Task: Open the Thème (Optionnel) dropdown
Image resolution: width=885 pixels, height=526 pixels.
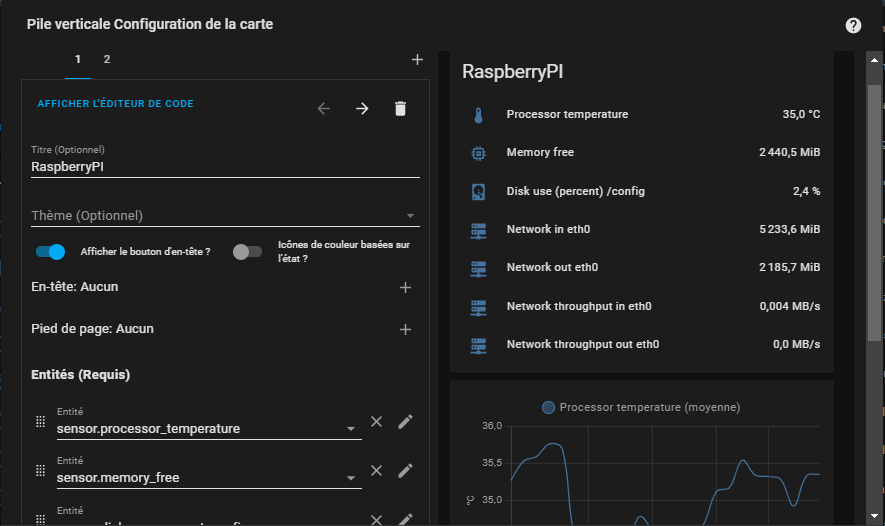Action: [225, 216]
